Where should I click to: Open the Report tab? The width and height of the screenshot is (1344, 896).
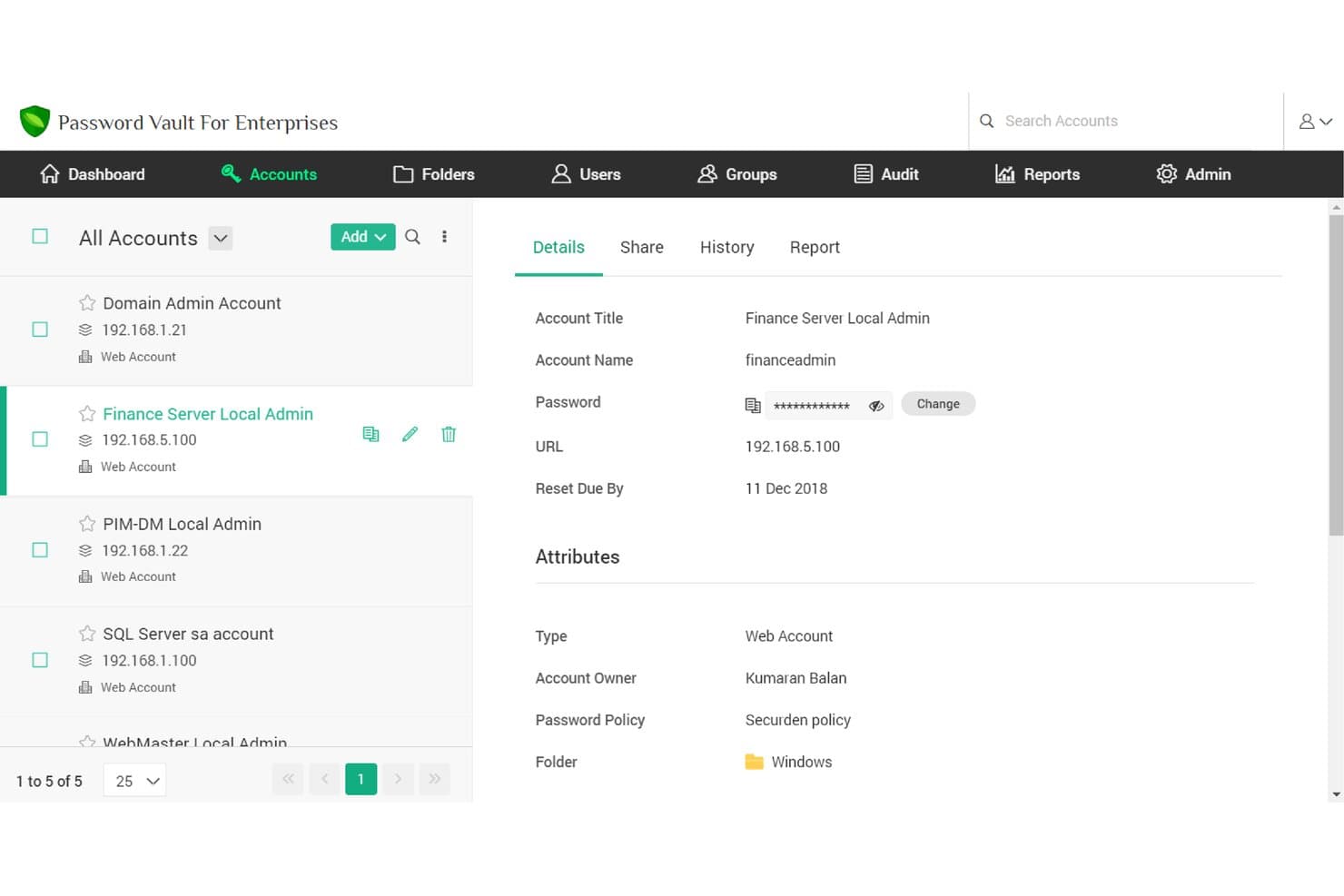(815, 247)
